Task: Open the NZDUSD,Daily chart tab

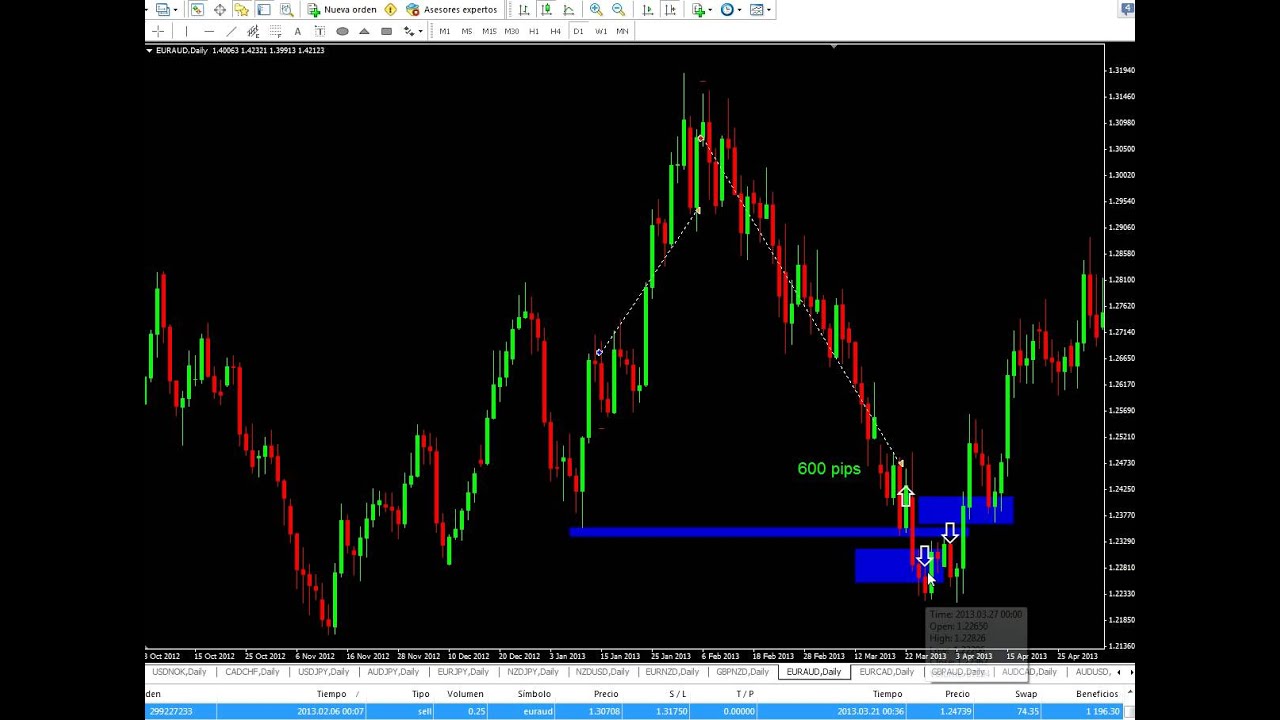Action: (602, 672)
